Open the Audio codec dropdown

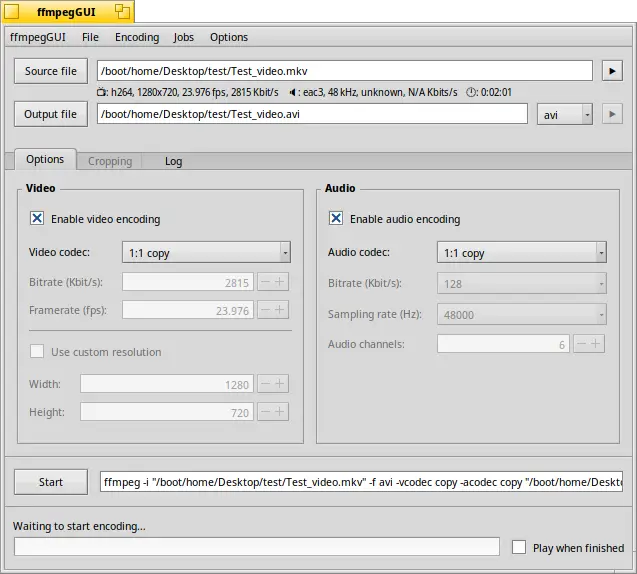click(x=522, y=253)
